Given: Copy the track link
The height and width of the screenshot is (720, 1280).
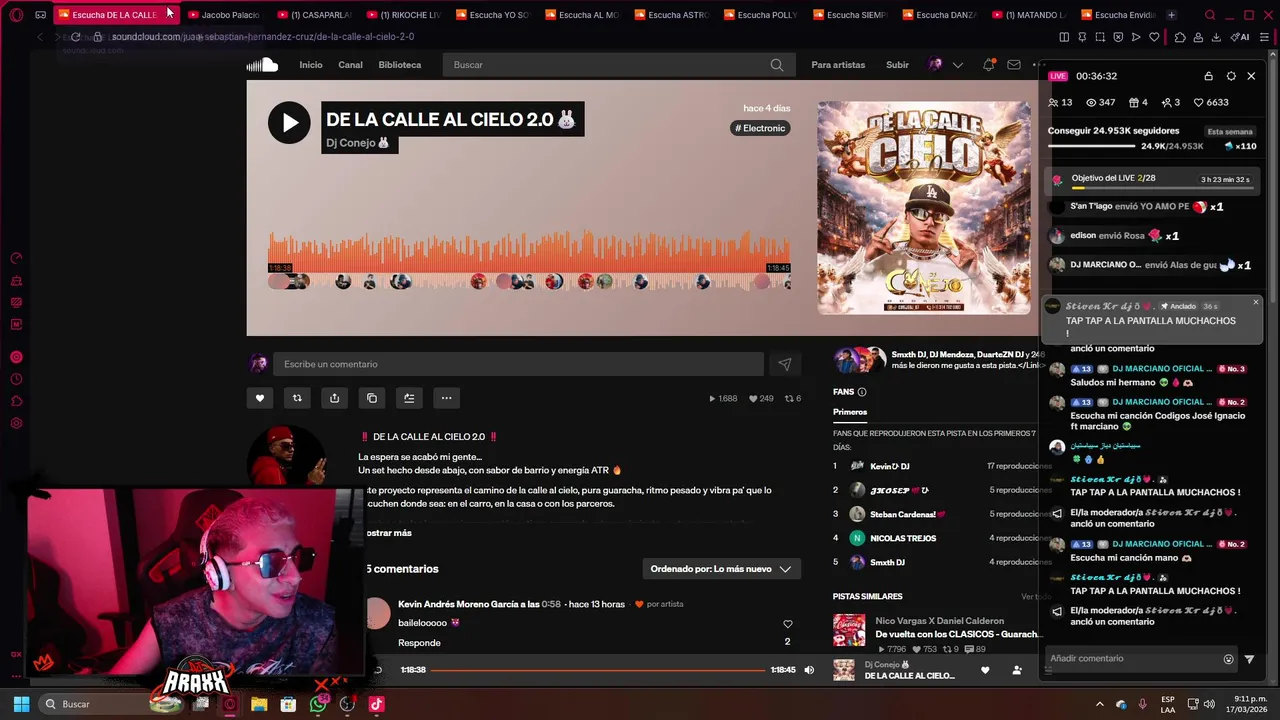Looking at the screenshot, I should click(372, 398).
